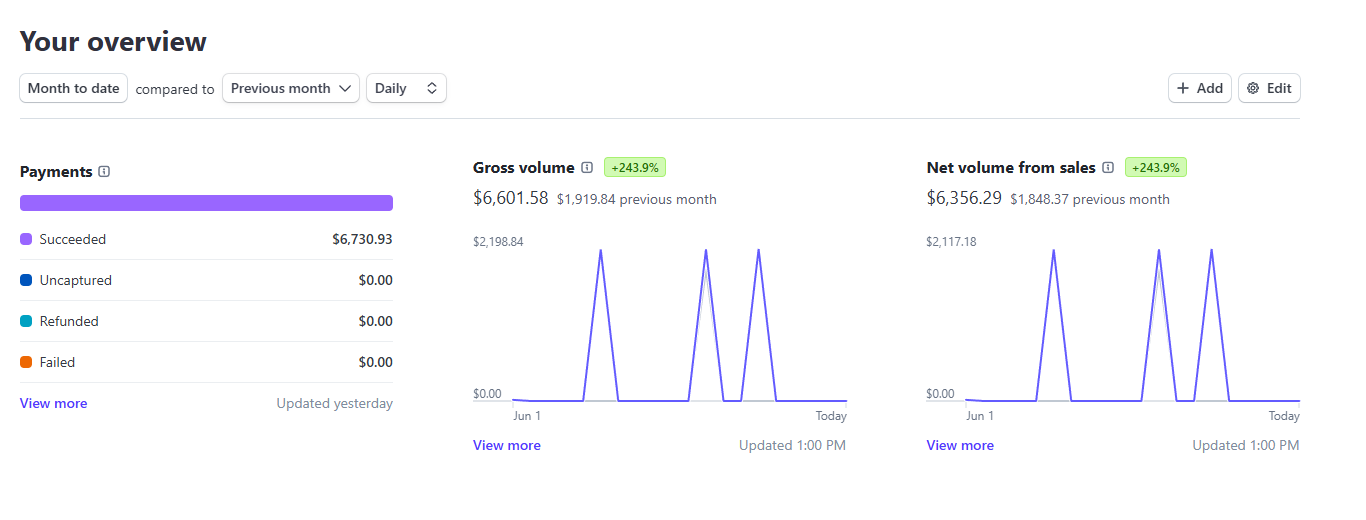Click the Your overview heading

pyautogui.click(x=113, y=42)
